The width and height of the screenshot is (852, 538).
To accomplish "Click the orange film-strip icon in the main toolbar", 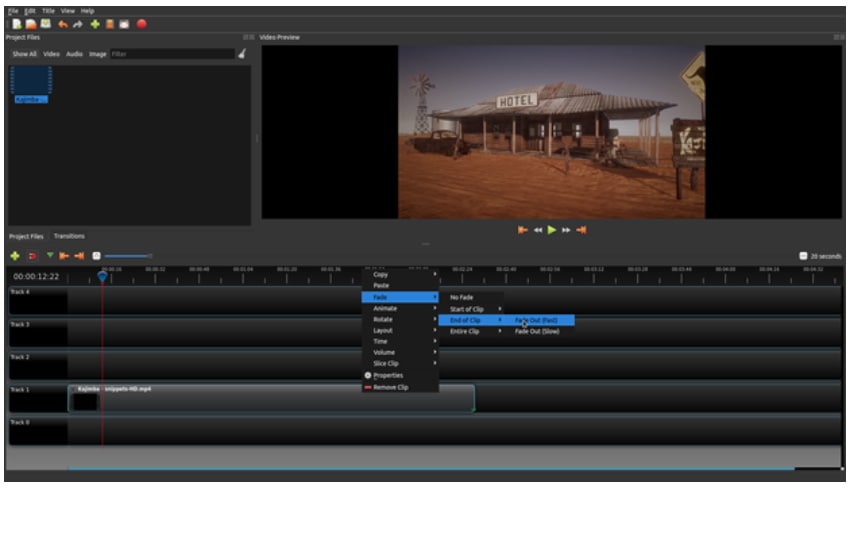I will [x=110, y=24].
